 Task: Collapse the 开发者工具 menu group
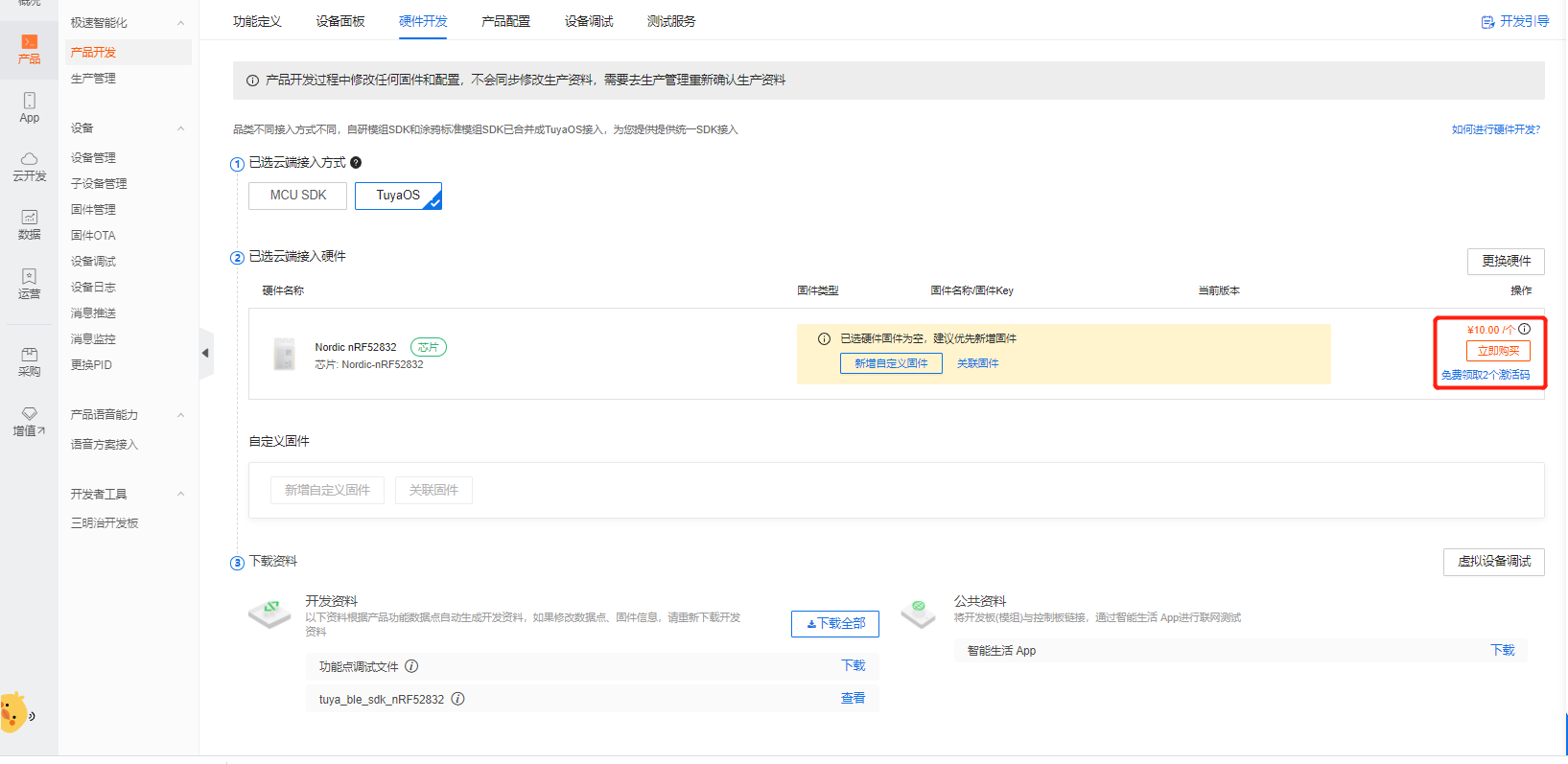tap(180, 495)
